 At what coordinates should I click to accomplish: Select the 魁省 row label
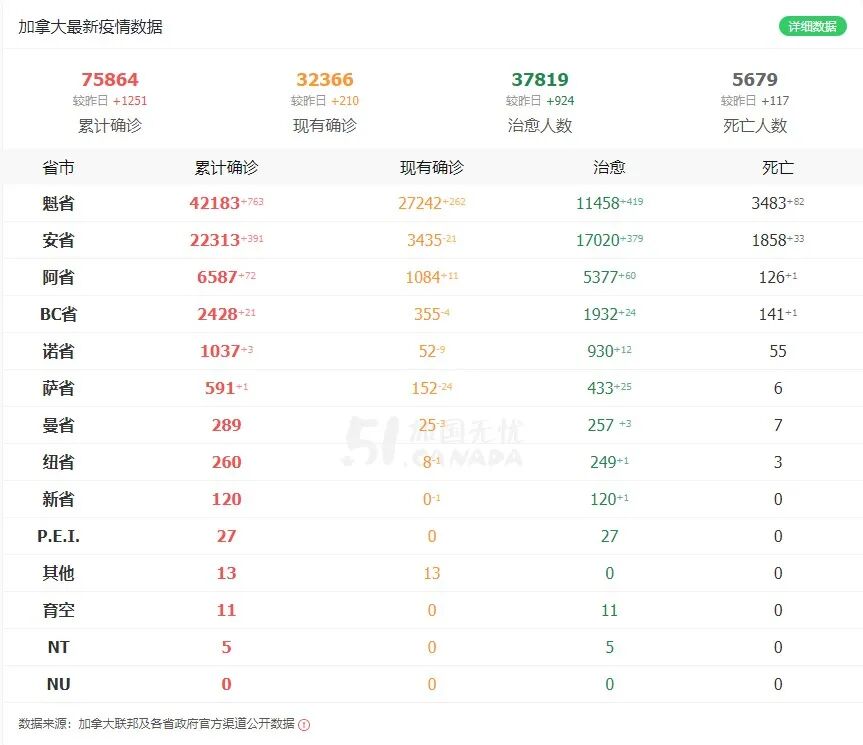point(58,204)
